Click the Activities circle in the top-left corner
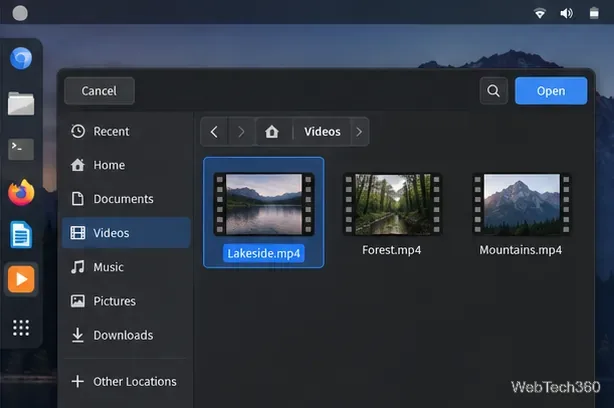The width and height of the screenshot is (614, 408). point(20,13)
